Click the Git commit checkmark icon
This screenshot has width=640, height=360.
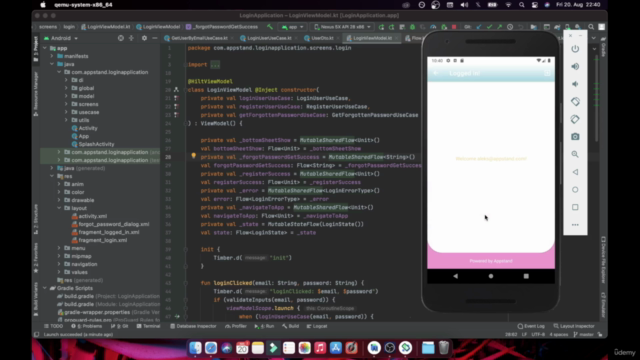489,27
